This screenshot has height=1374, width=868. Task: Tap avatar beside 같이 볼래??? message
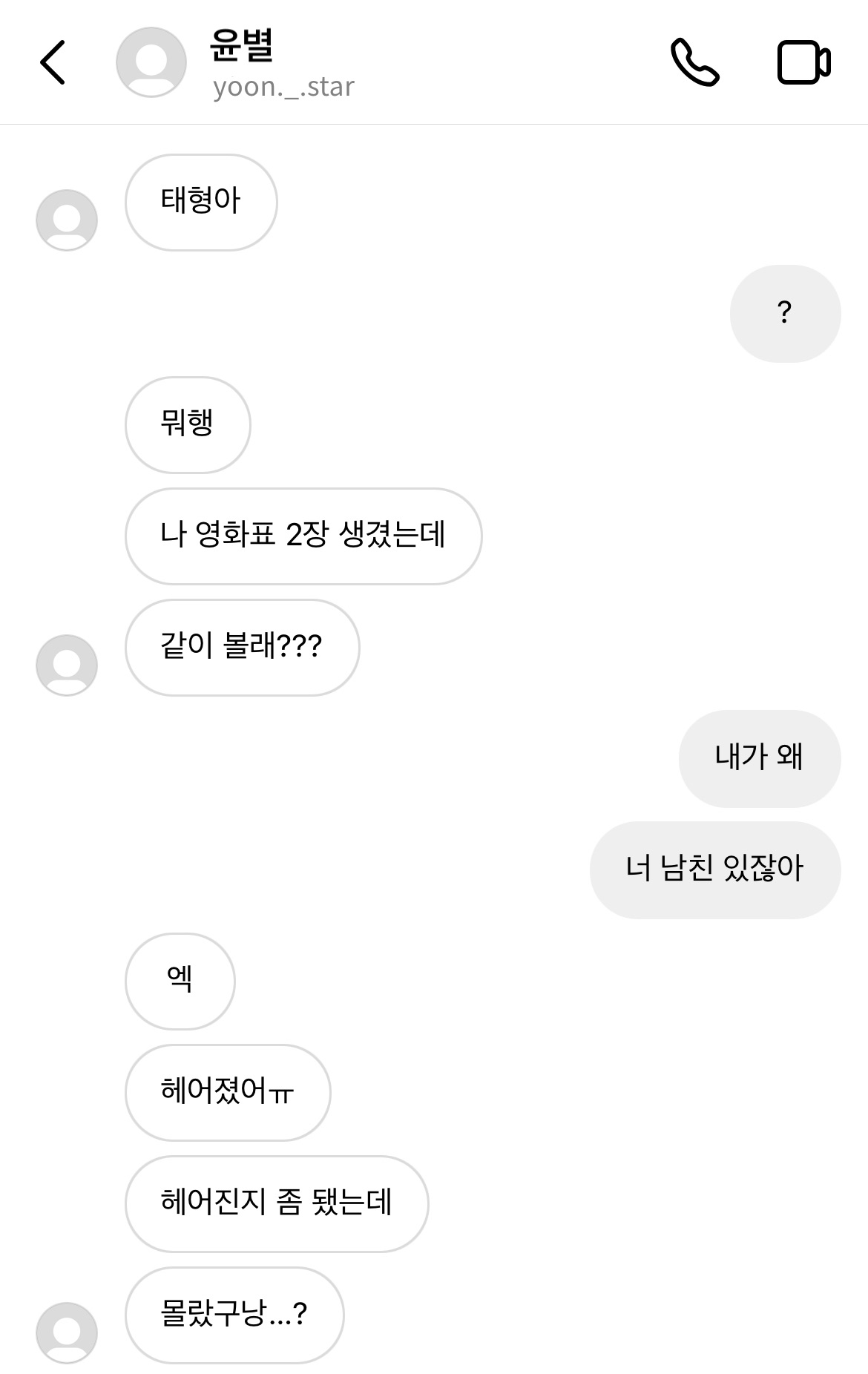[x=67, y=665]
